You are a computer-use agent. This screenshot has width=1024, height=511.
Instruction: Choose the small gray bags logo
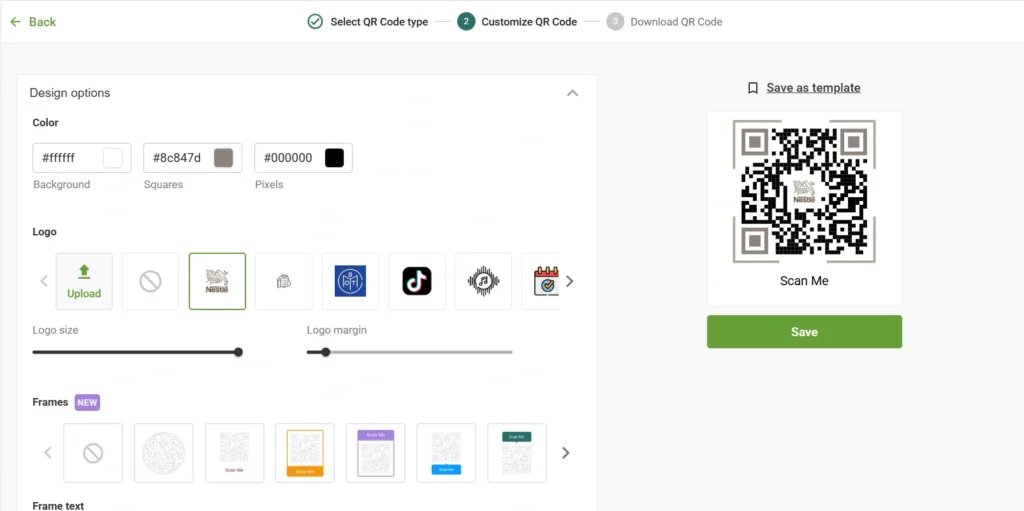283,281
